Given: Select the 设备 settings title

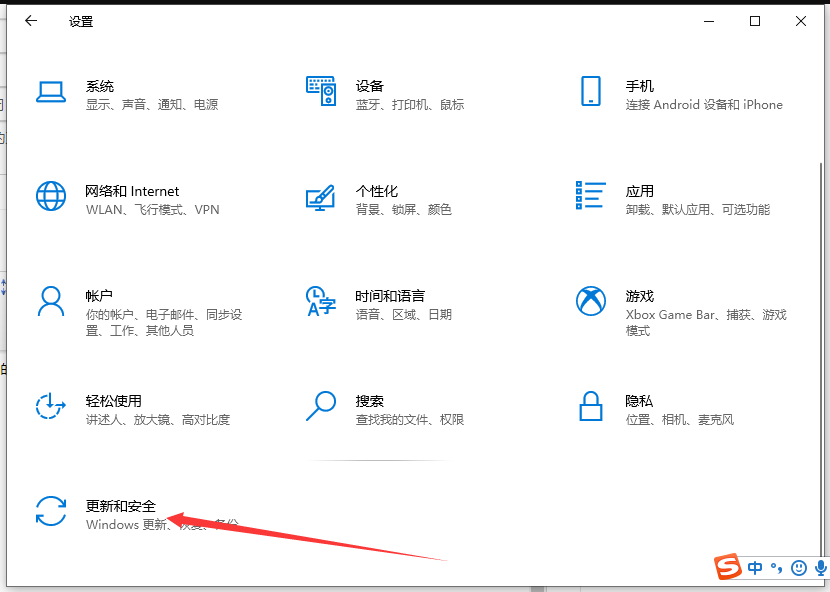Looking at the screenshot, I should click(x=369, y=86).
